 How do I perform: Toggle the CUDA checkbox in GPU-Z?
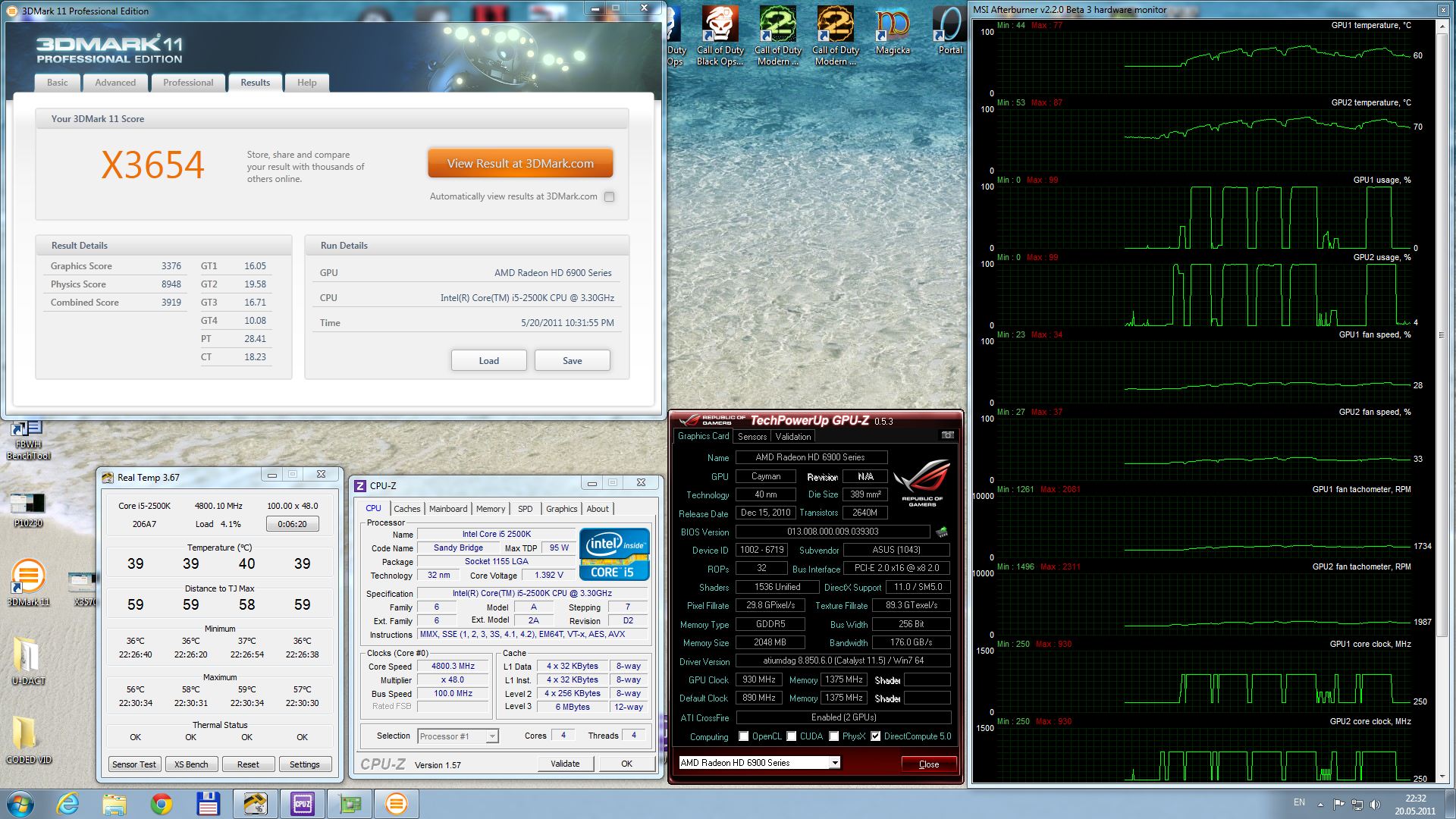[791, 736]
